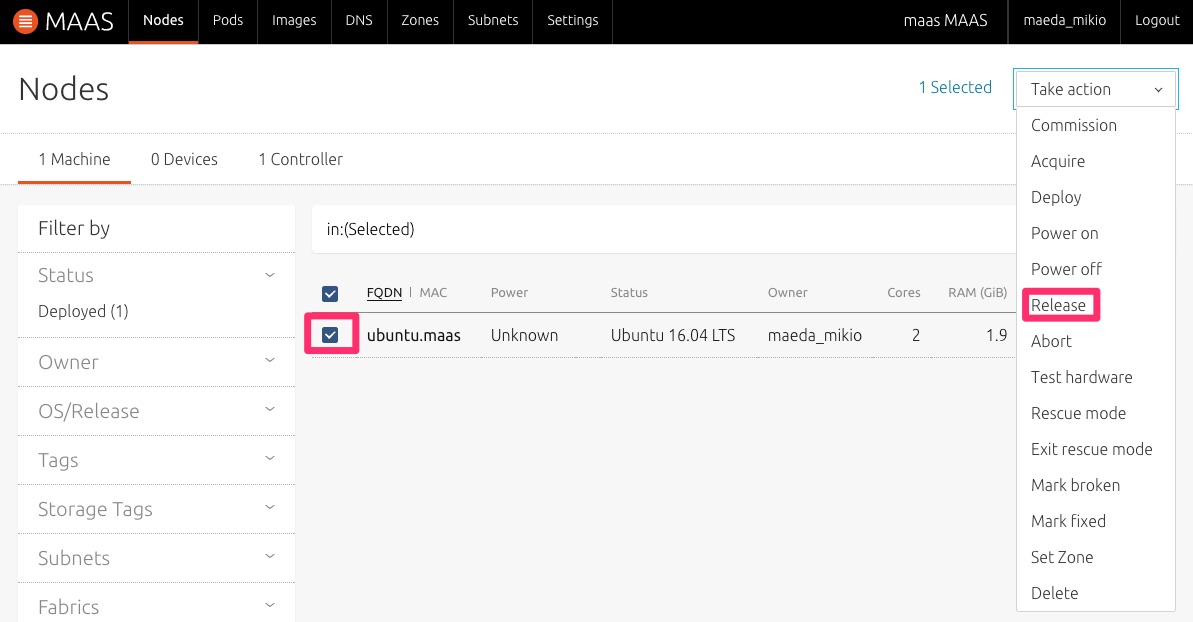This screenshot has height=622, width=1193.
Task: Choose Release from the action menu
Action: click(x=1058, y=305)
